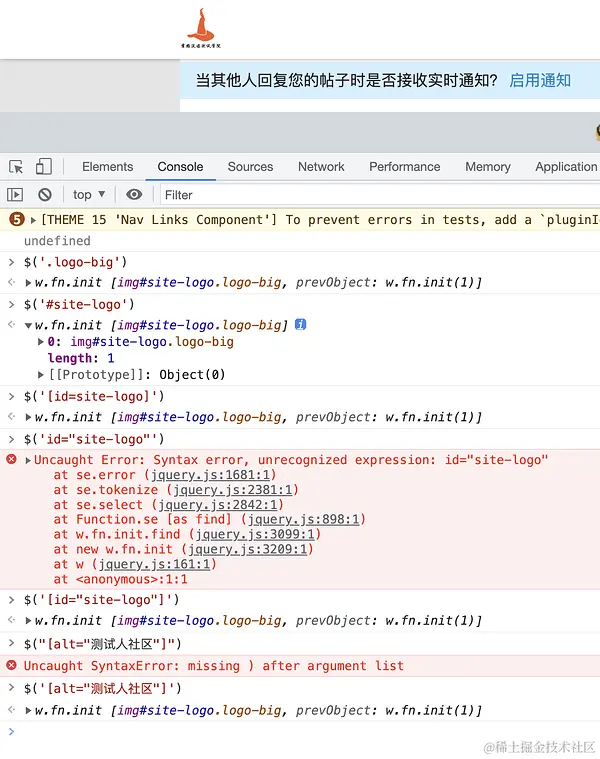Toggle the device toolbar icon
The image size is (600, 759).
[44, 167]
